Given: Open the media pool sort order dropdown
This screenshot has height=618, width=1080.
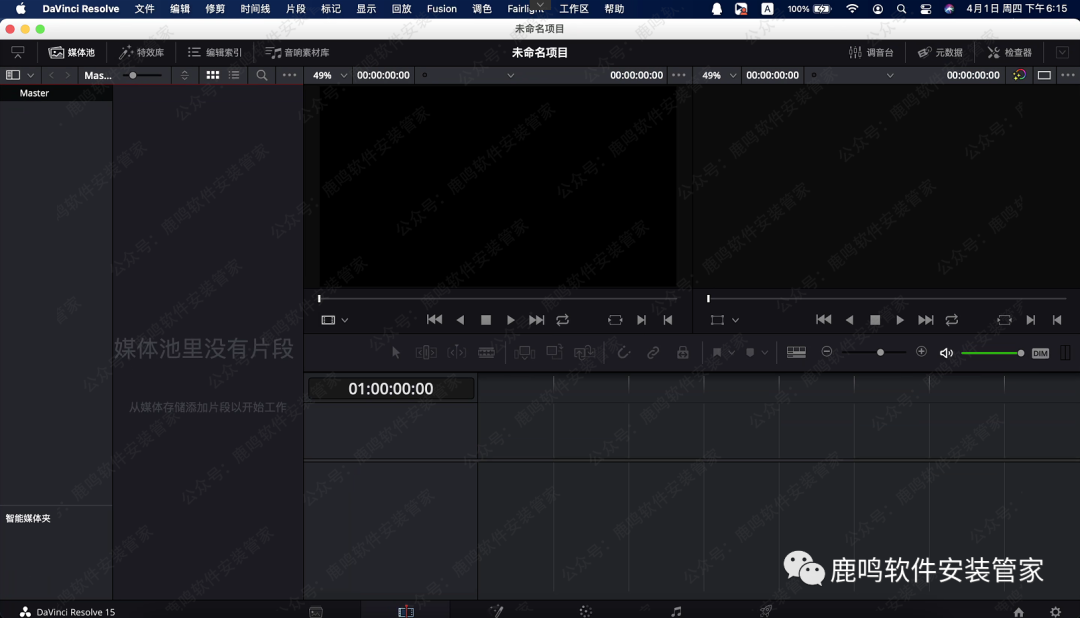Looking at the screenshot, I should point(184,75).
